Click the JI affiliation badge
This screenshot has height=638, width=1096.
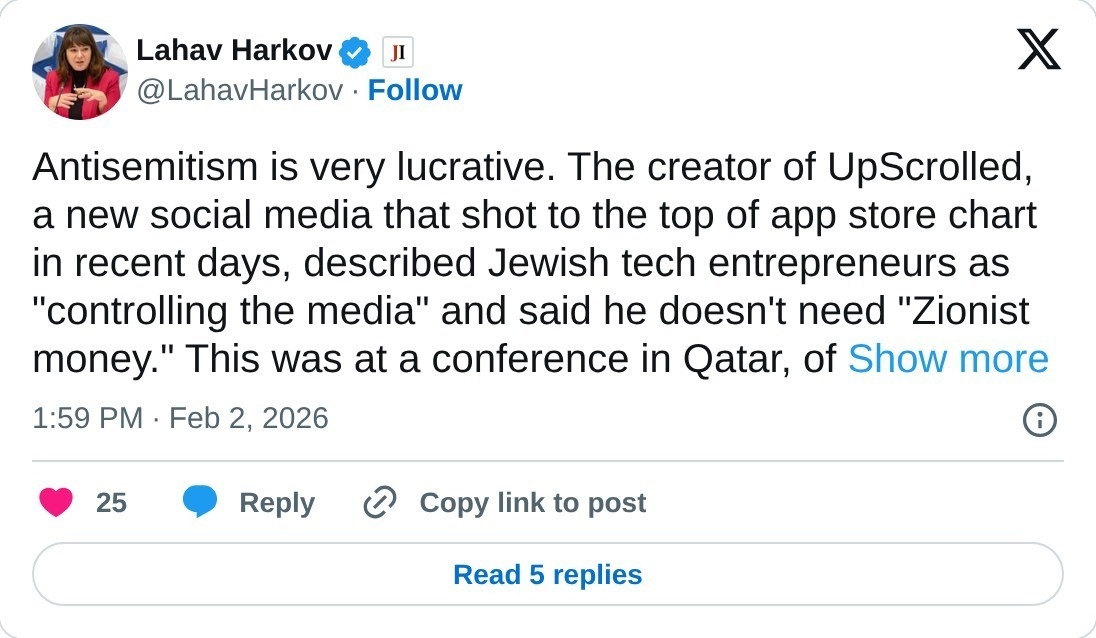point(397,51)
